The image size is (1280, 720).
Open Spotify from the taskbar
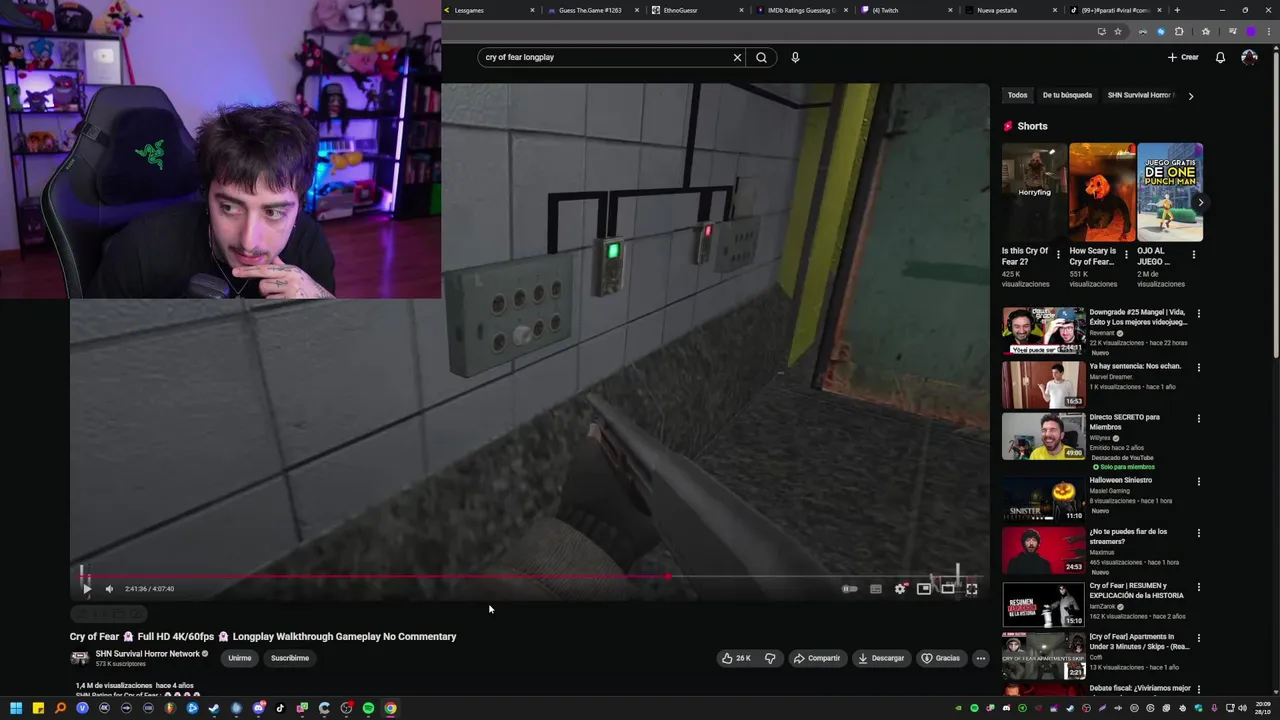[x=368, y=708]
